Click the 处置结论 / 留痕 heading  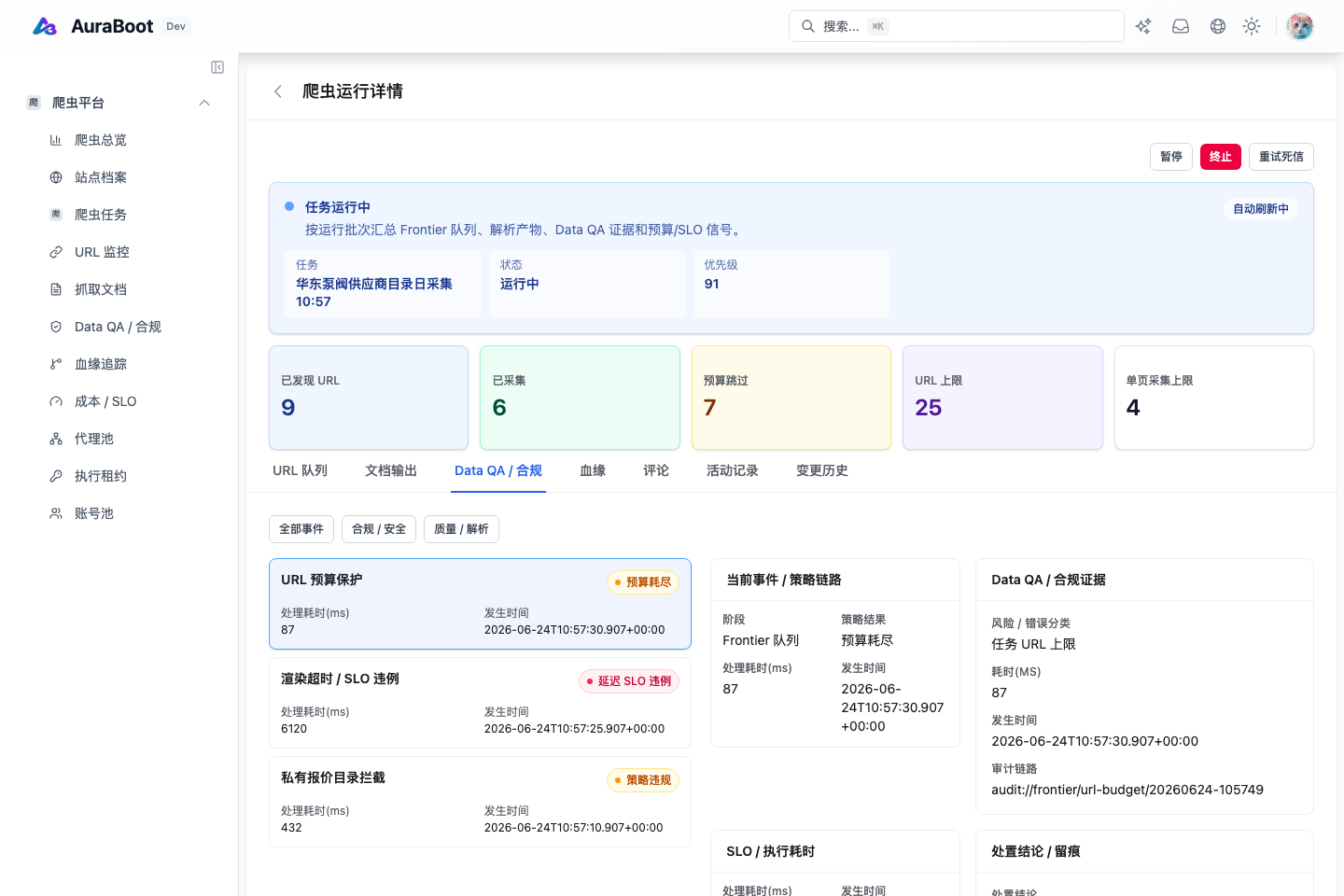click(1036, 851)
